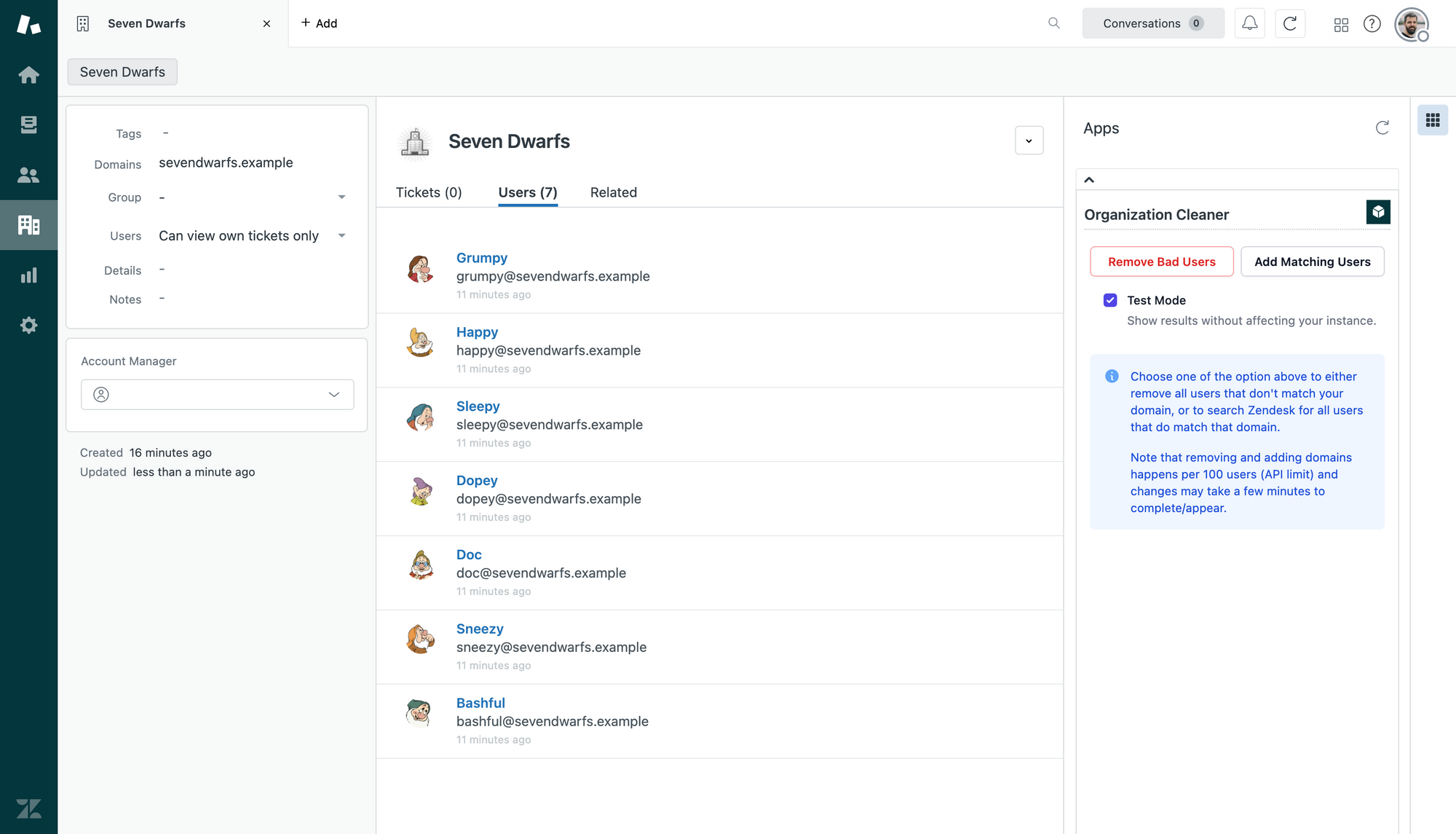
Task: Collapse the Organization Cleaner app
Action: (1089, 180)
